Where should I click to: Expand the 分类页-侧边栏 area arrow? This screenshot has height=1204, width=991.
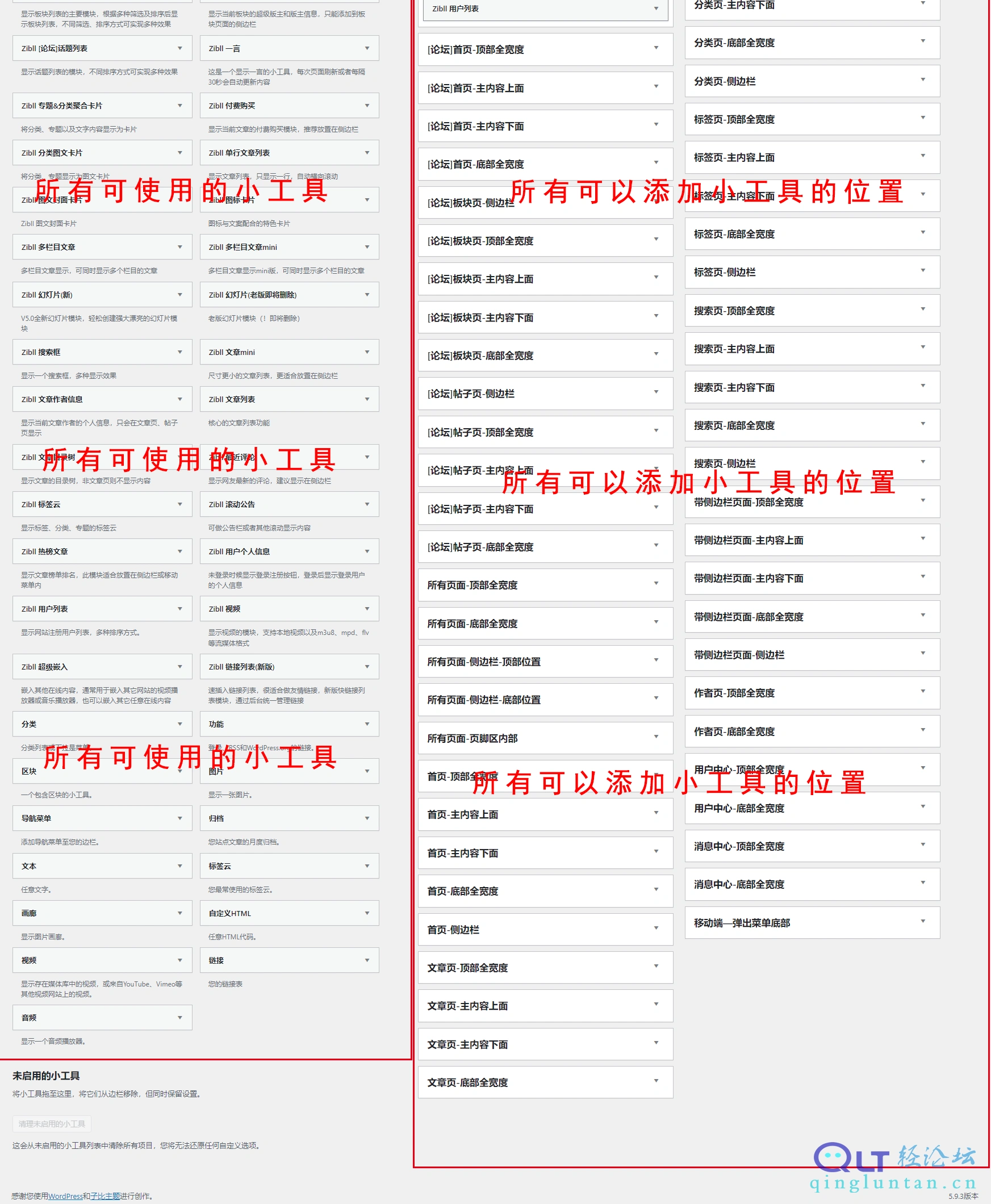922,80
